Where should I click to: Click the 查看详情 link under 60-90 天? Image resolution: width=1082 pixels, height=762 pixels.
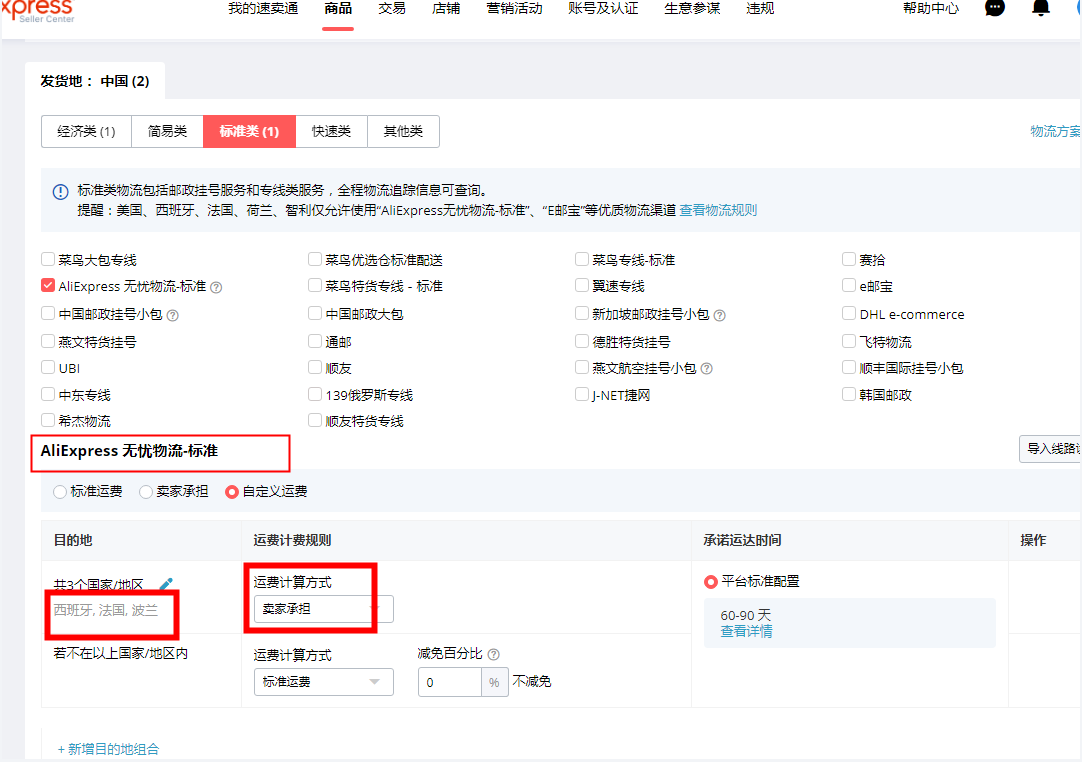click(x=746, y=631)
